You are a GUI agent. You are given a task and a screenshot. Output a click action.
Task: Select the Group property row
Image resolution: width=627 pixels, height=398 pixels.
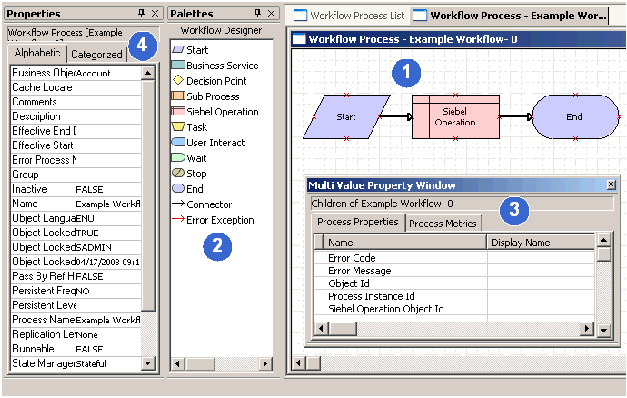tap(76, 174)
